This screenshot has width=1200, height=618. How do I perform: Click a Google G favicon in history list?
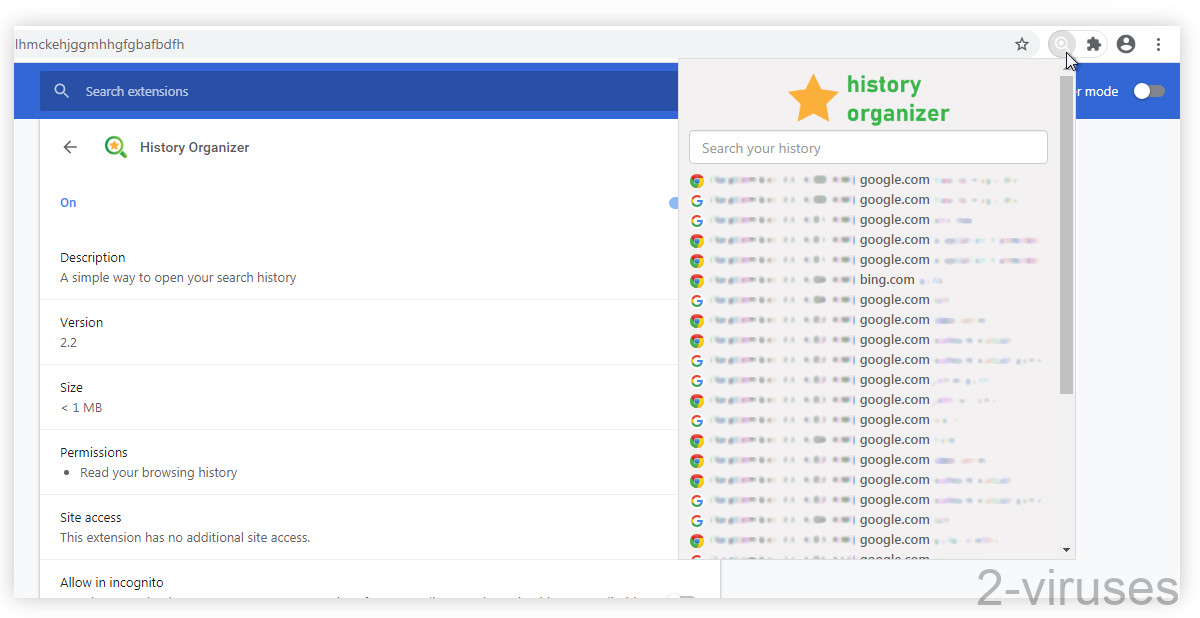[x=697, y=199]
